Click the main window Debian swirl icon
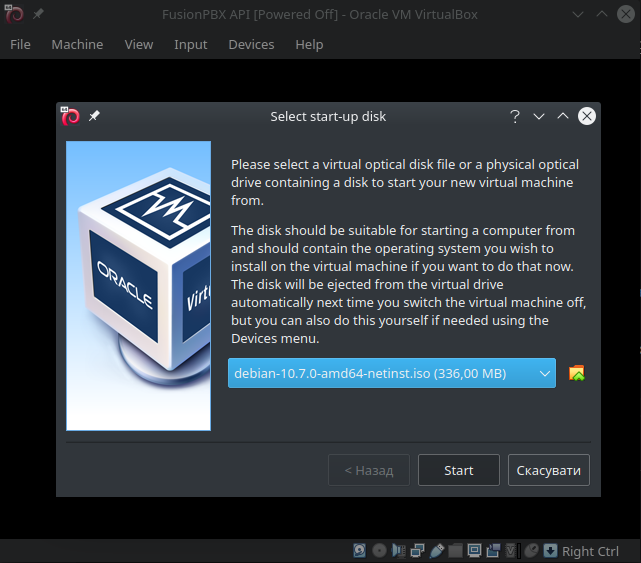641x563 pixels. click(x=14, y=14)
